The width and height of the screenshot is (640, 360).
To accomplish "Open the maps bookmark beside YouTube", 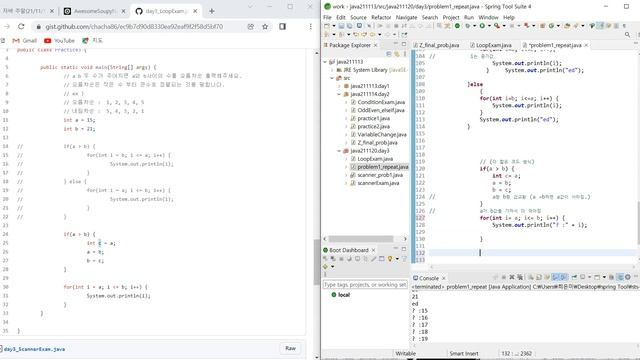I will tap(93, 41).
